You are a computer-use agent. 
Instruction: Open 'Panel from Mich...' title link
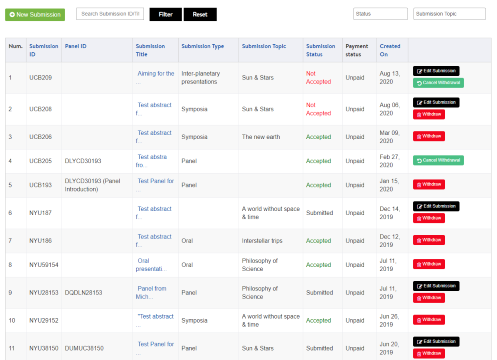click(x=151, y=292)
